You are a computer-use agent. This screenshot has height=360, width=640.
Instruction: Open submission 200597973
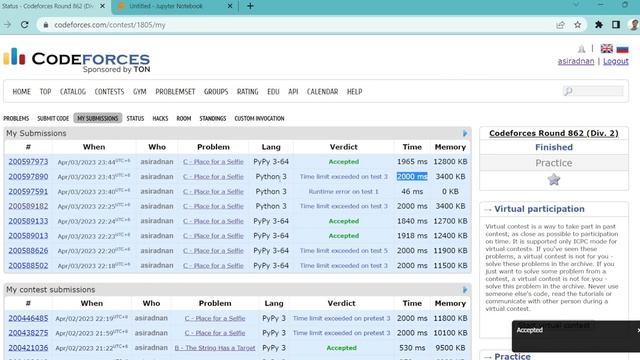click(x=28, y=162)
